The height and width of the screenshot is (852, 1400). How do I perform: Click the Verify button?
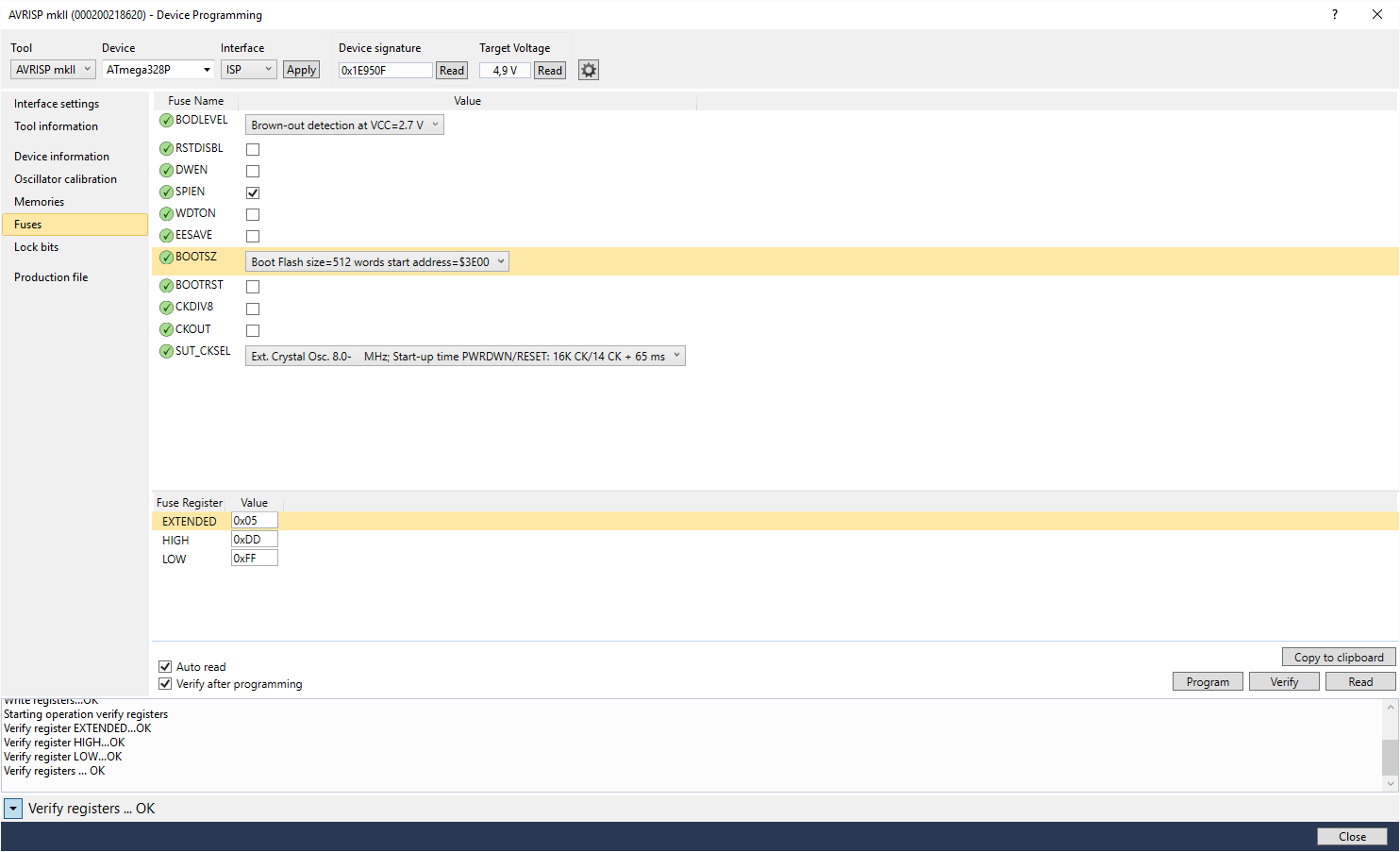click(x=1284, y=682)
